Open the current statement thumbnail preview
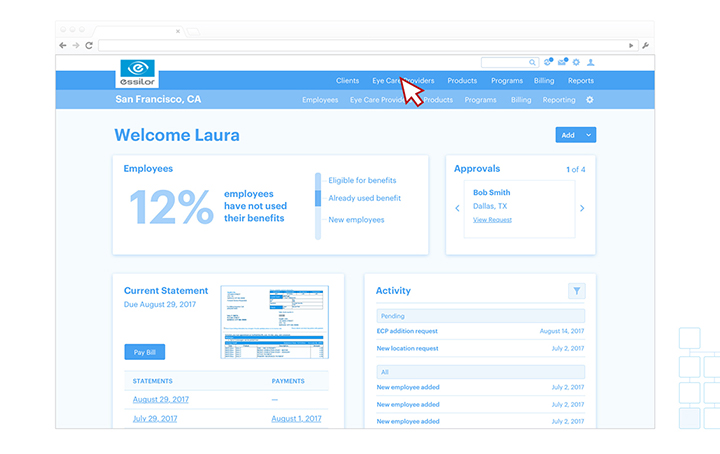This screenshot has width=720, height=454. coord(274,322)
